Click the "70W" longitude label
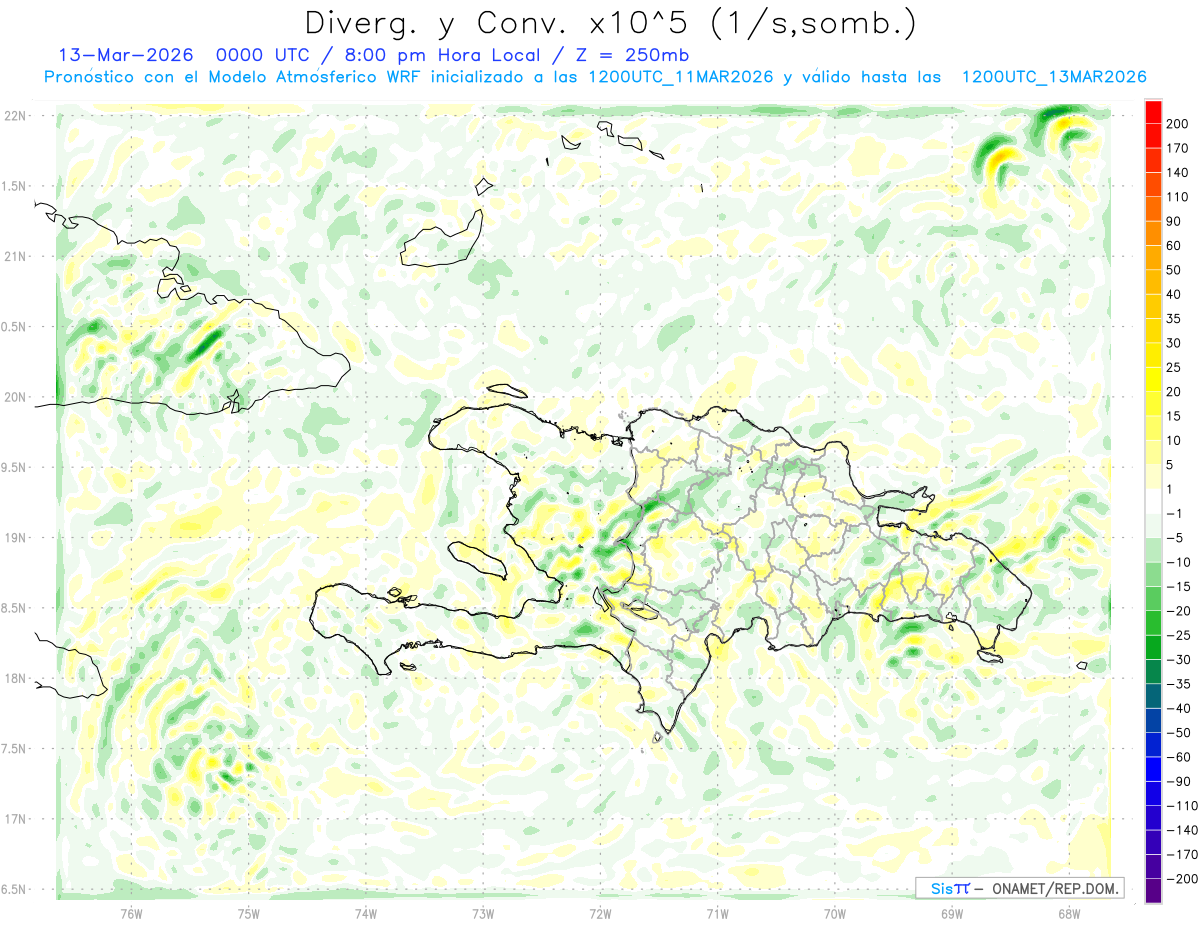Image resolution: width=1200 pixels, height=927 pixels. [x=834, y=913]
